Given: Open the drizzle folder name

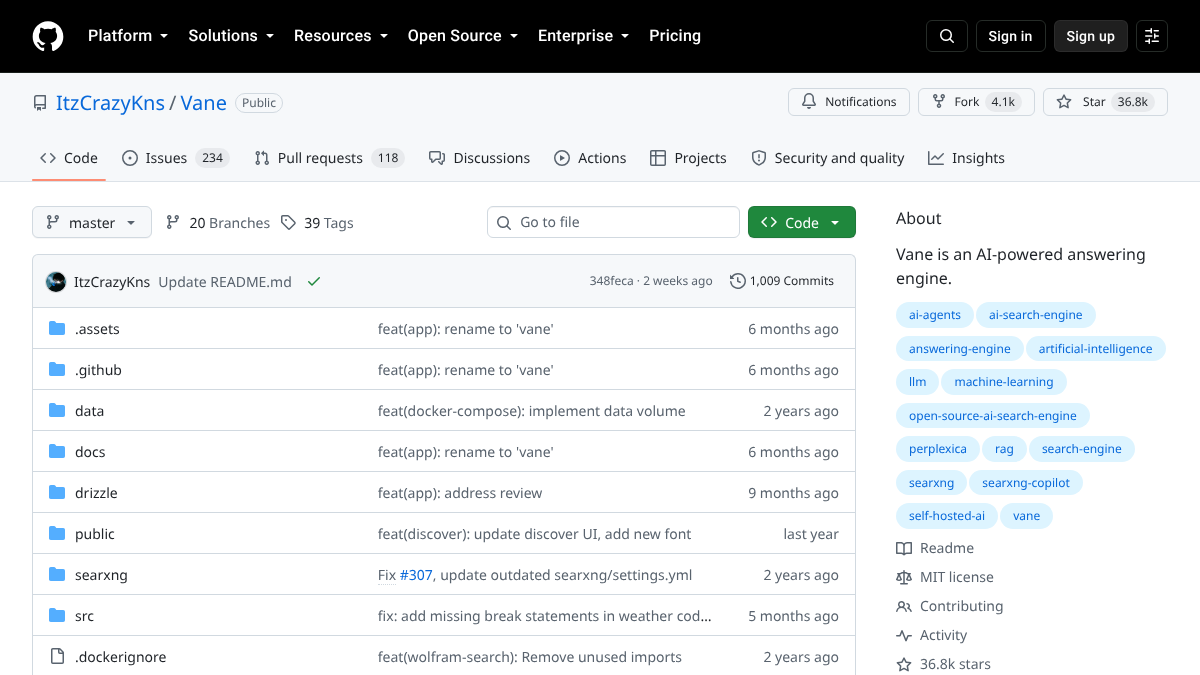Looking at the screenshot, I should coord(96,493).
